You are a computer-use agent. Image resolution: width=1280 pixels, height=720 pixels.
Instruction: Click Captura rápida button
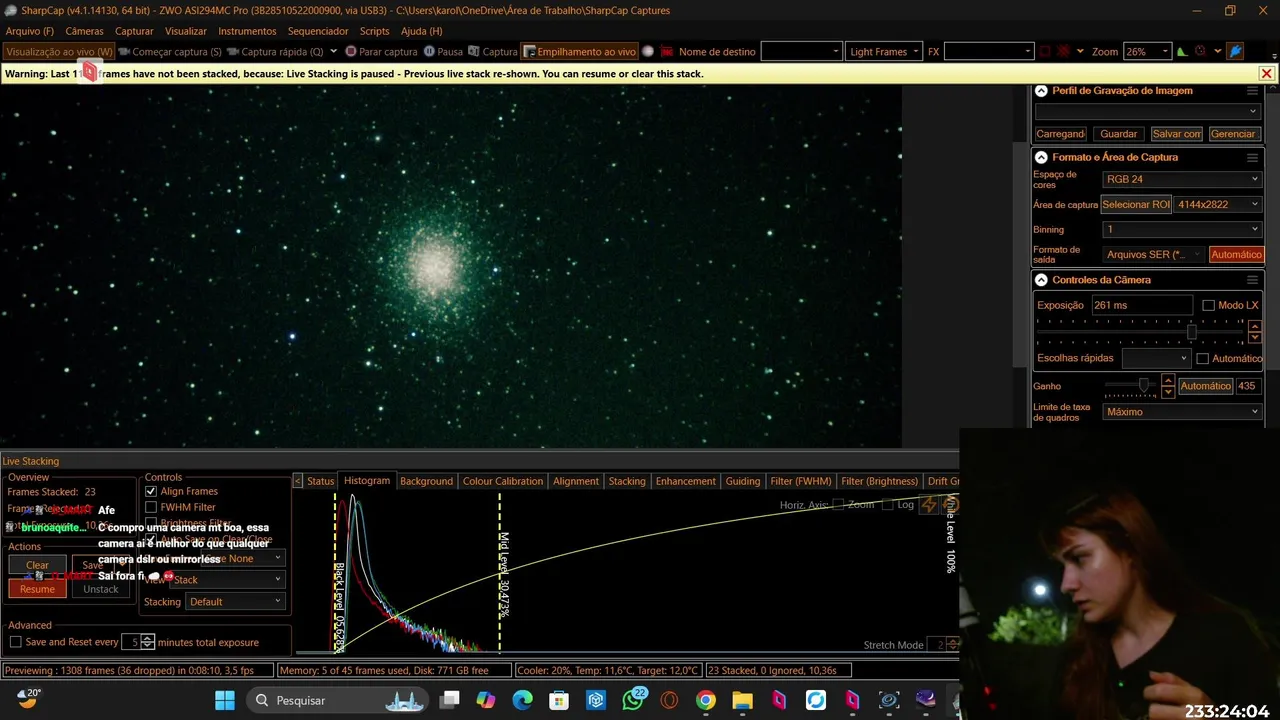click(x=274, y=52)
